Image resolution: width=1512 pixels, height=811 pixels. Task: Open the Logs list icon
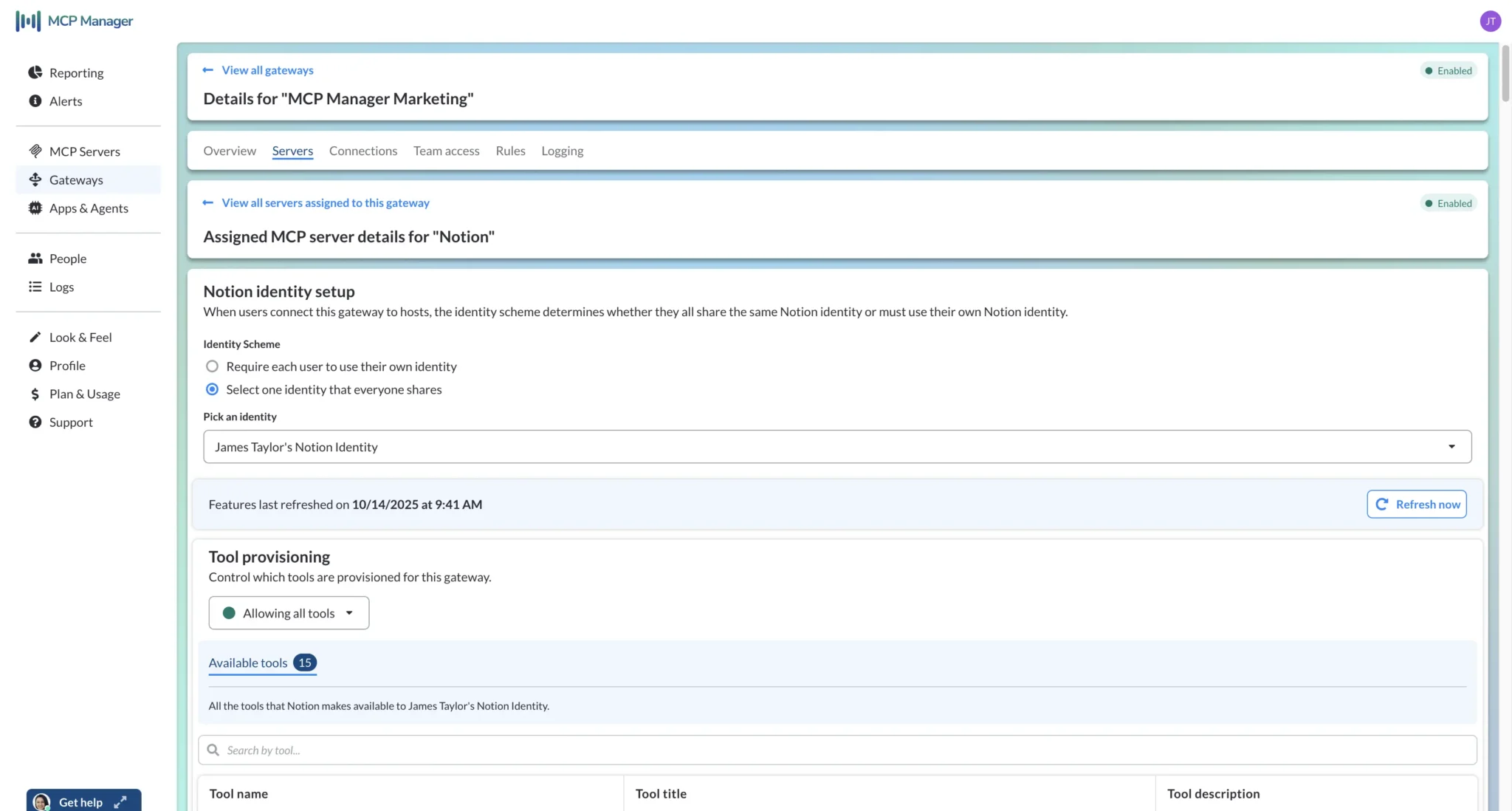(x=35, y=287)
